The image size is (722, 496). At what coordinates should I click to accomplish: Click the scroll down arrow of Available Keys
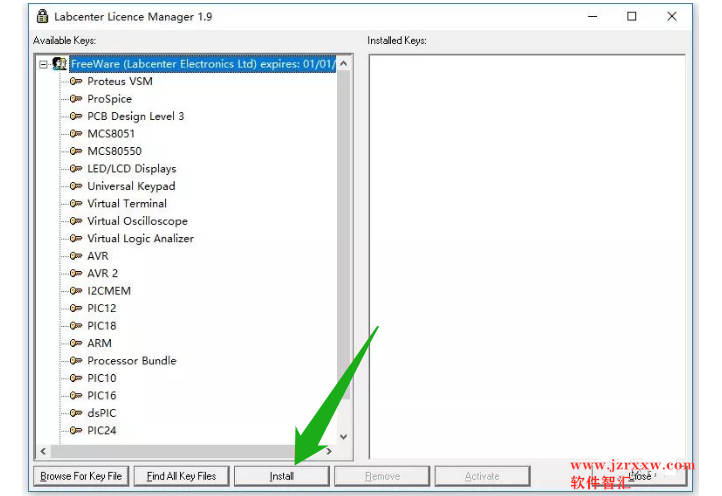[344, 436]
